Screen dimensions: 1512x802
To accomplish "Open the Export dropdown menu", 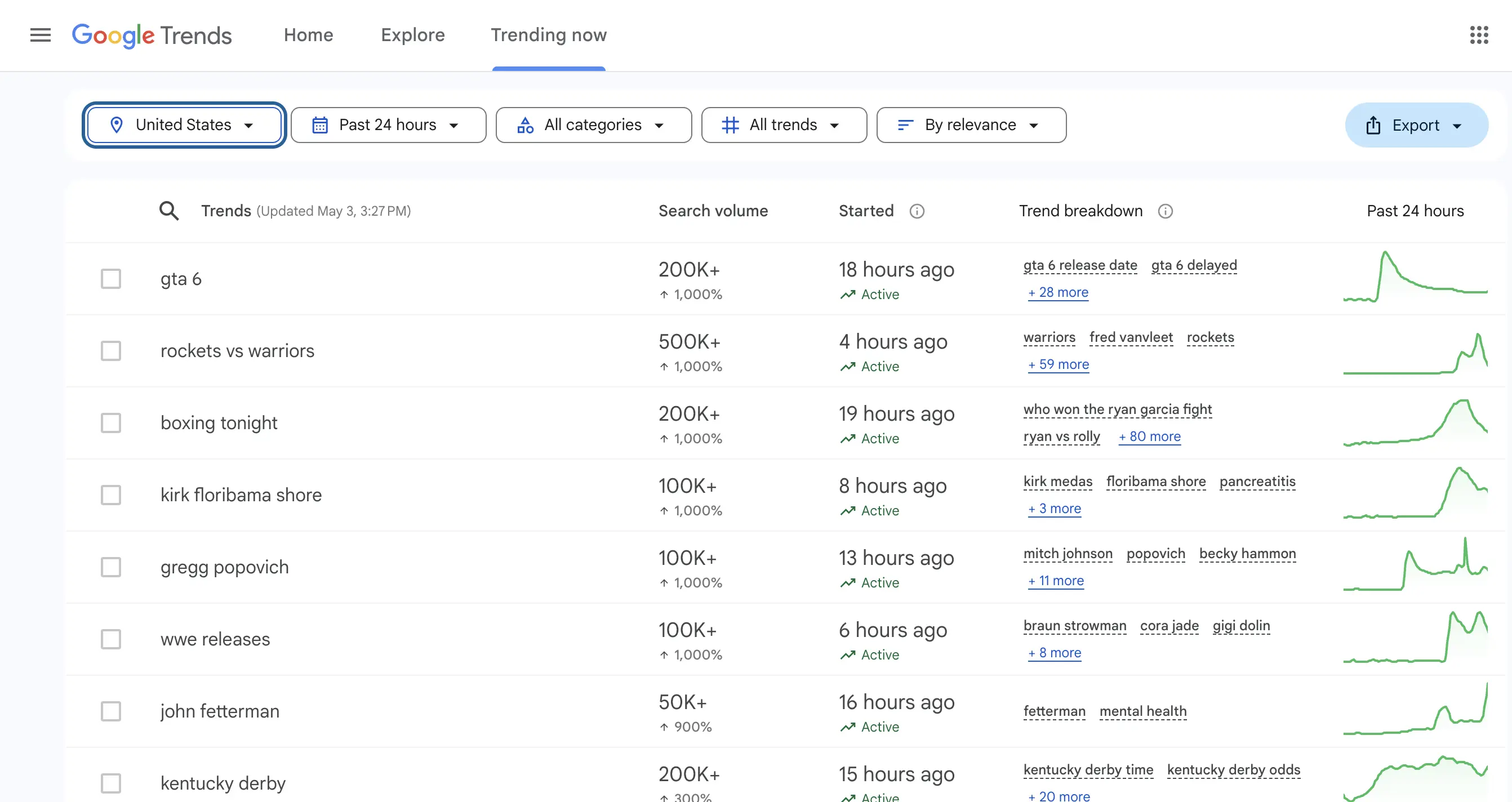I will (x=1416, y=125).
